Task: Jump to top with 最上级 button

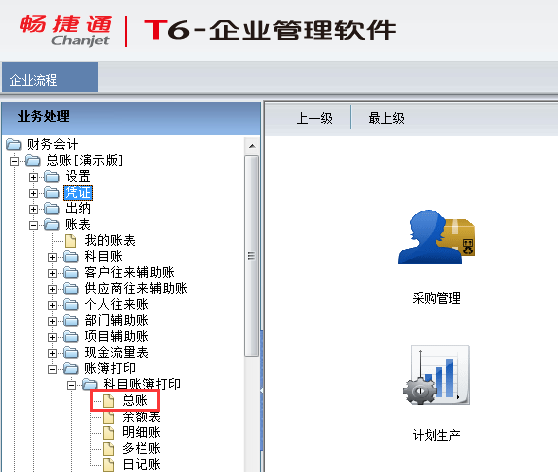Action: (x=386, y=118)
